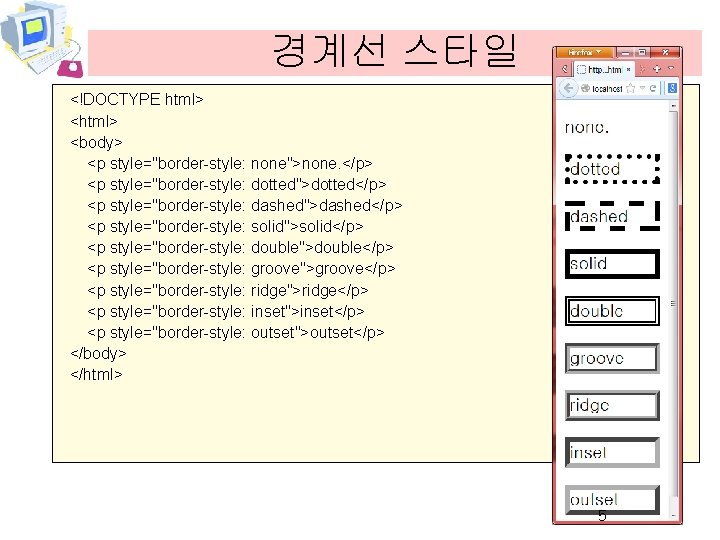Open the list all tabs dropdown
This screenshot has height=540, width=720.
tap(671, 68)
